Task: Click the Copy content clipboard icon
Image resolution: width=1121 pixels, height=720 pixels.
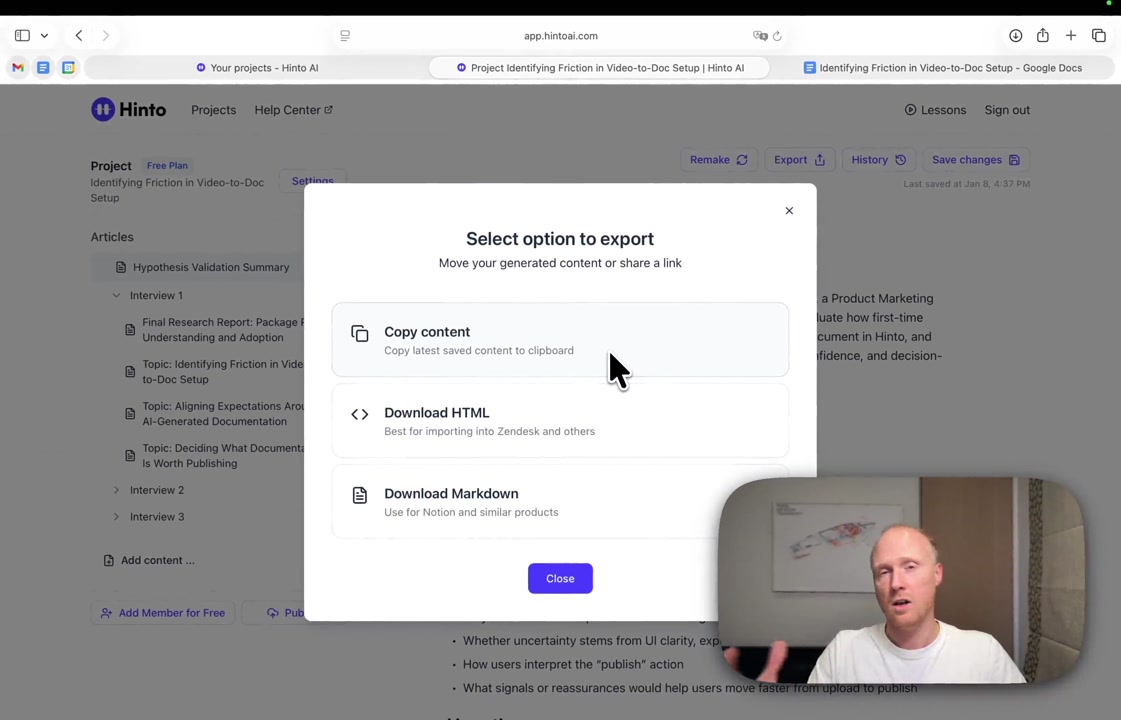Action: [360, 334]
